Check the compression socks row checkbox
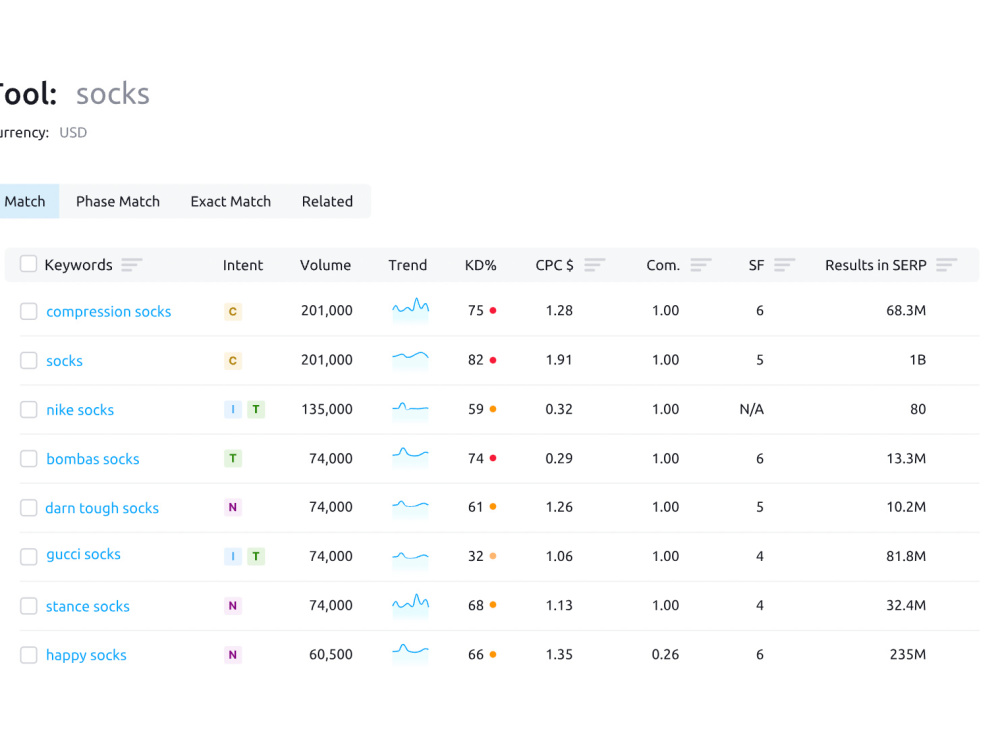1000x750 pixels. 29,311
